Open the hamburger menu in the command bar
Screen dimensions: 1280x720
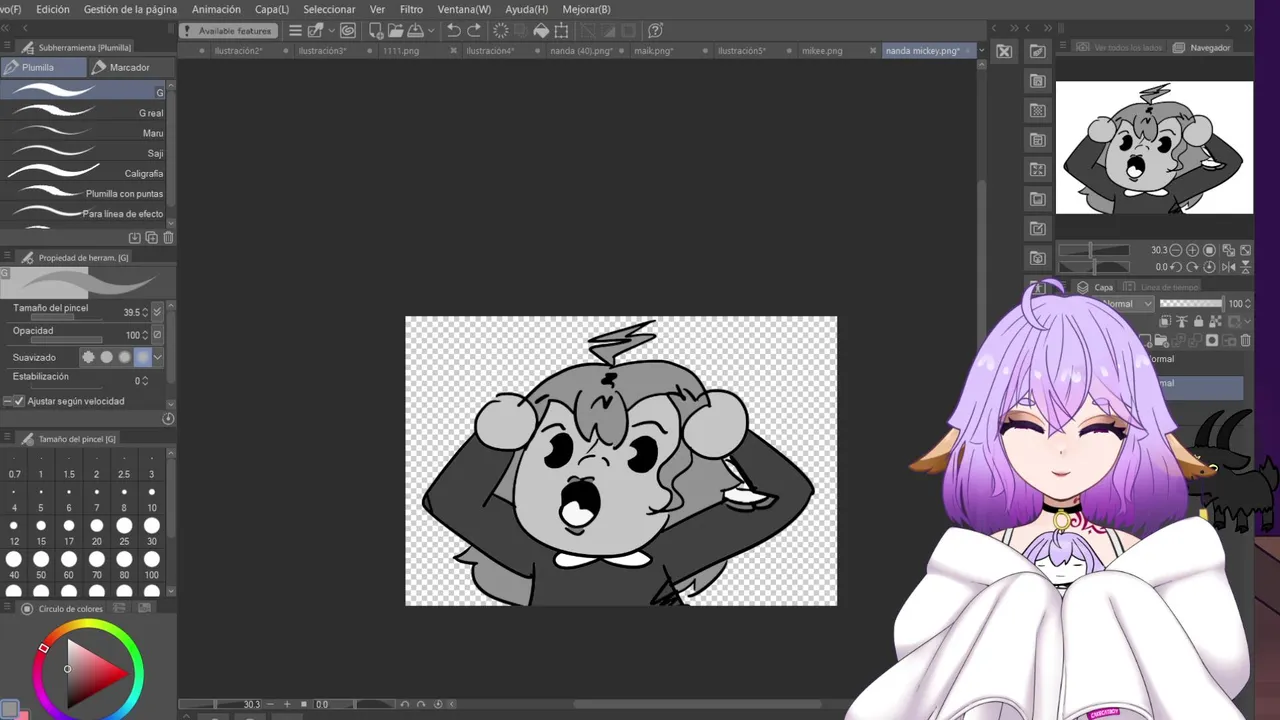tap(295, 31)
